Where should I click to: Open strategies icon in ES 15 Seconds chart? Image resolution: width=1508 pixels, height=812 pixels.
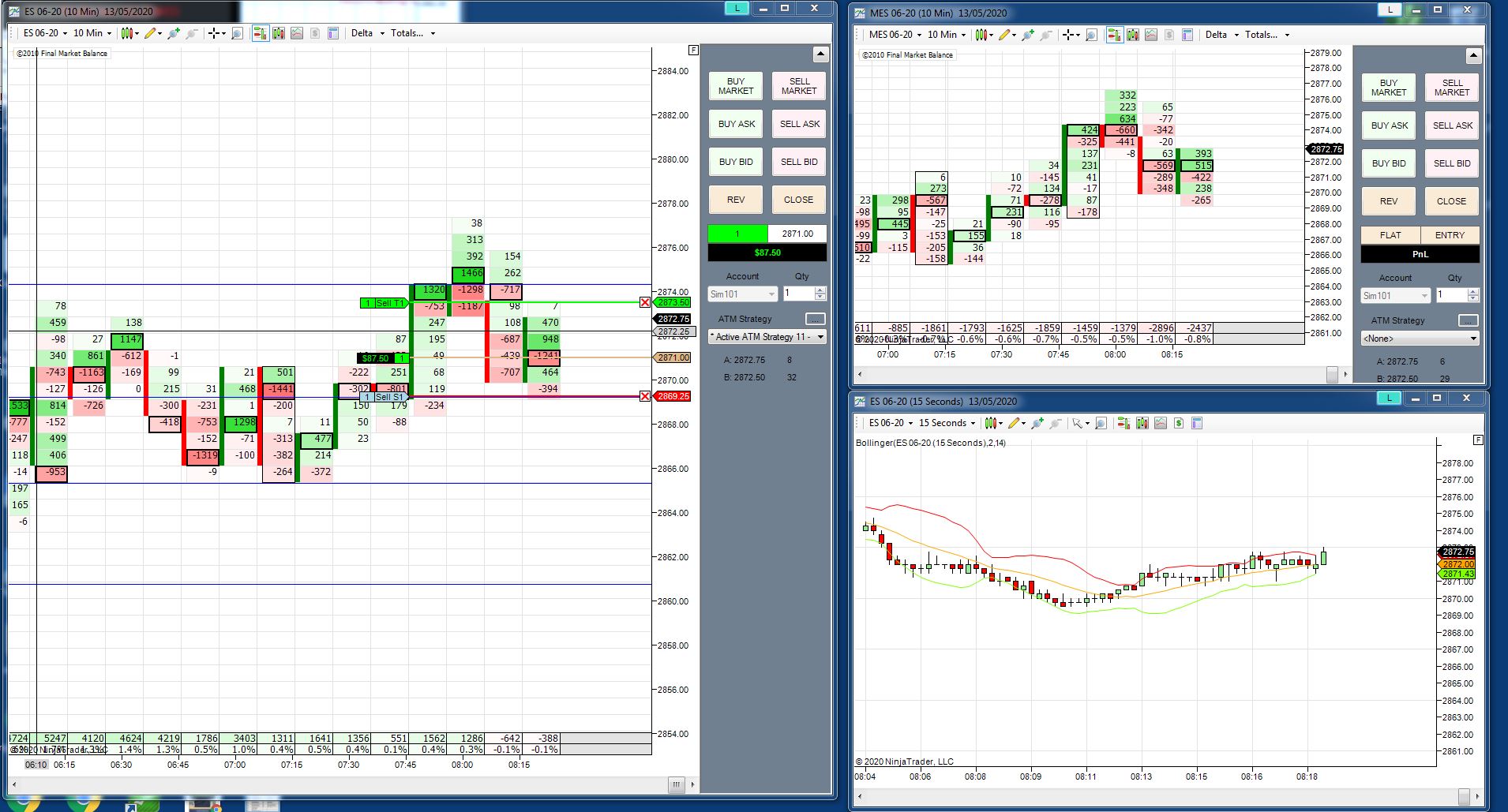[1161, 423]
